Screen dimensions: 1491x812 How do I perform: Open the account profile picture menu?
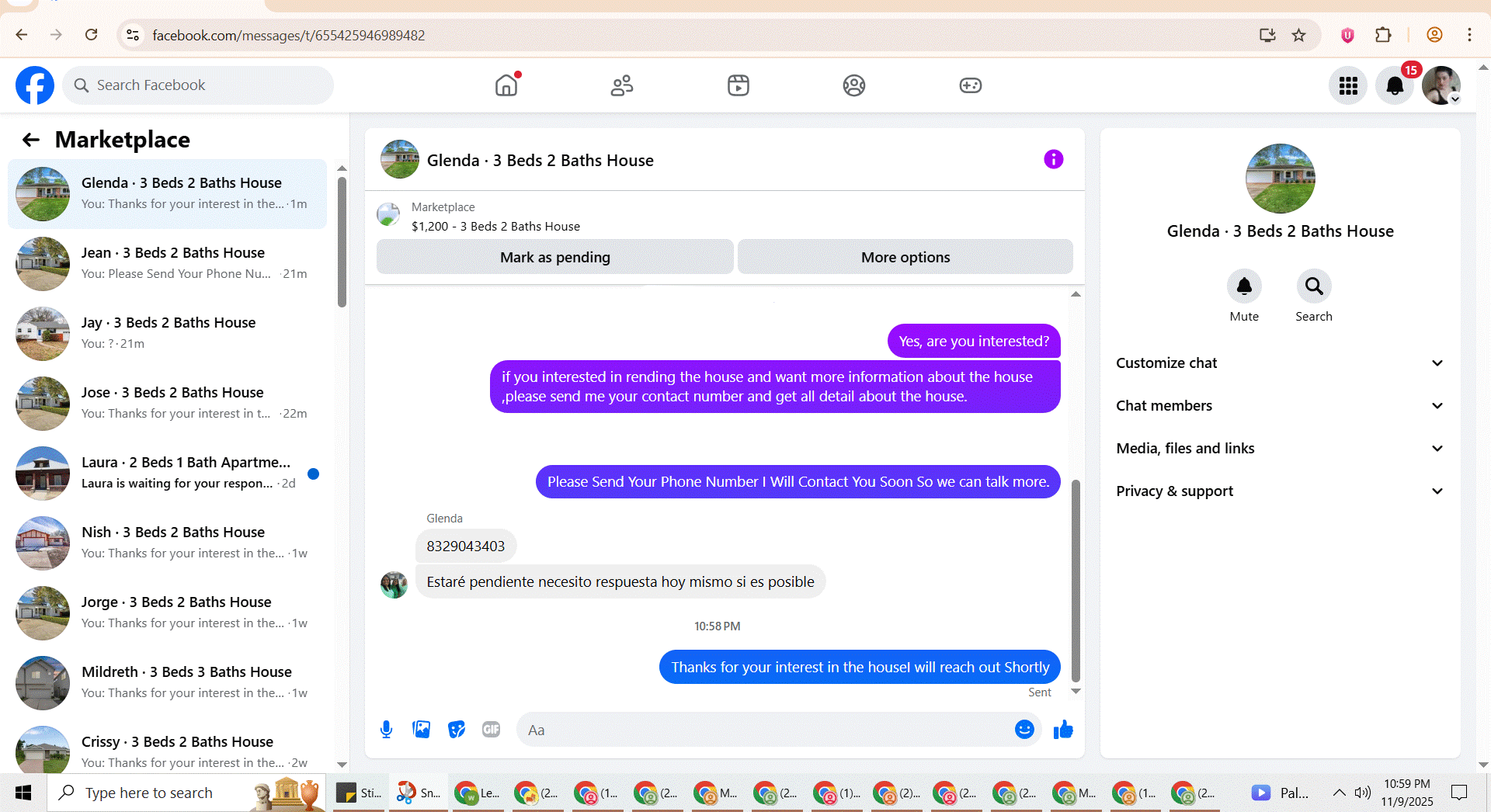coord(1441,85)
